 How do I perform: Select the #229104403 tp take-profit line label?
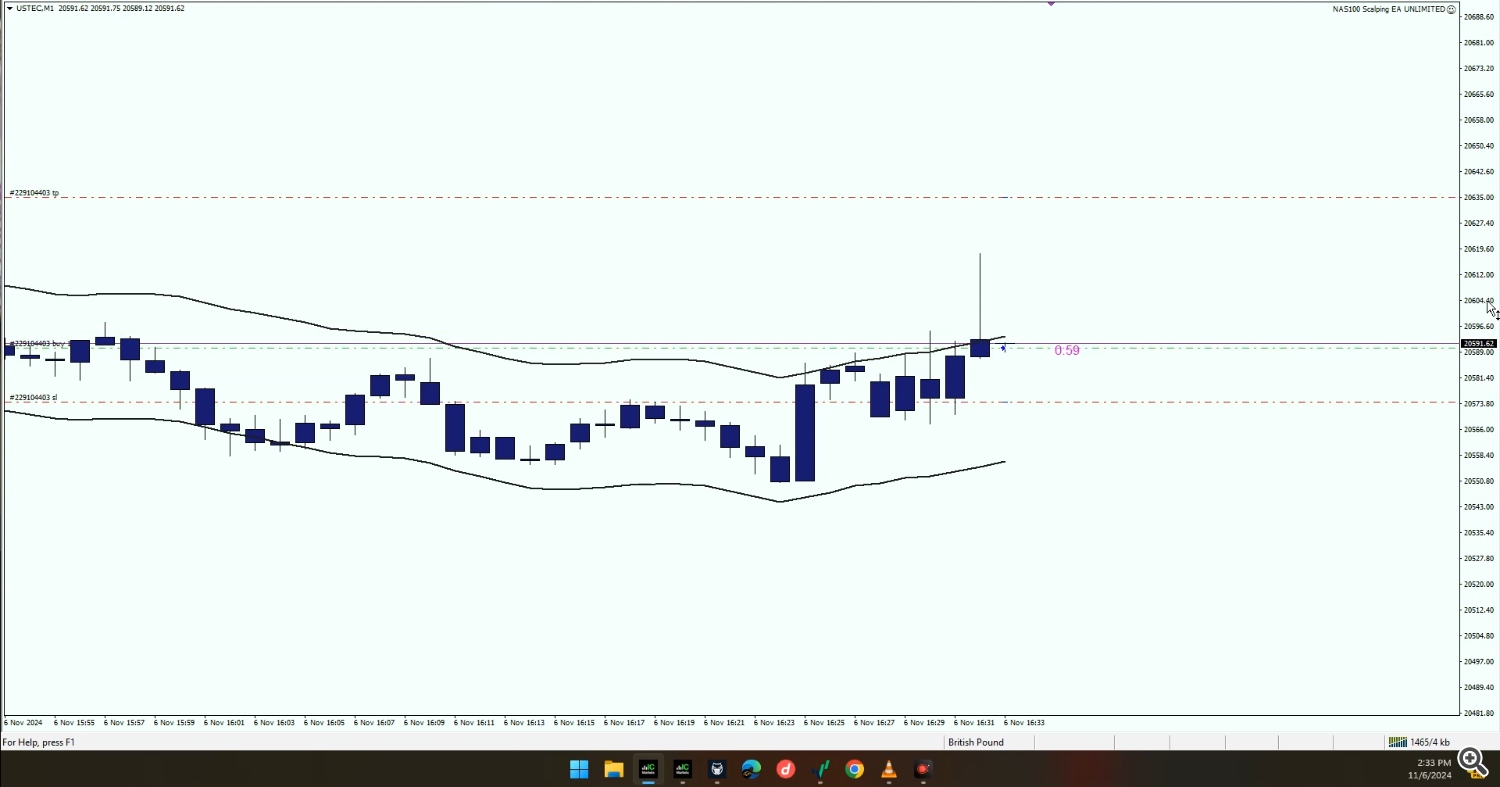34,193
